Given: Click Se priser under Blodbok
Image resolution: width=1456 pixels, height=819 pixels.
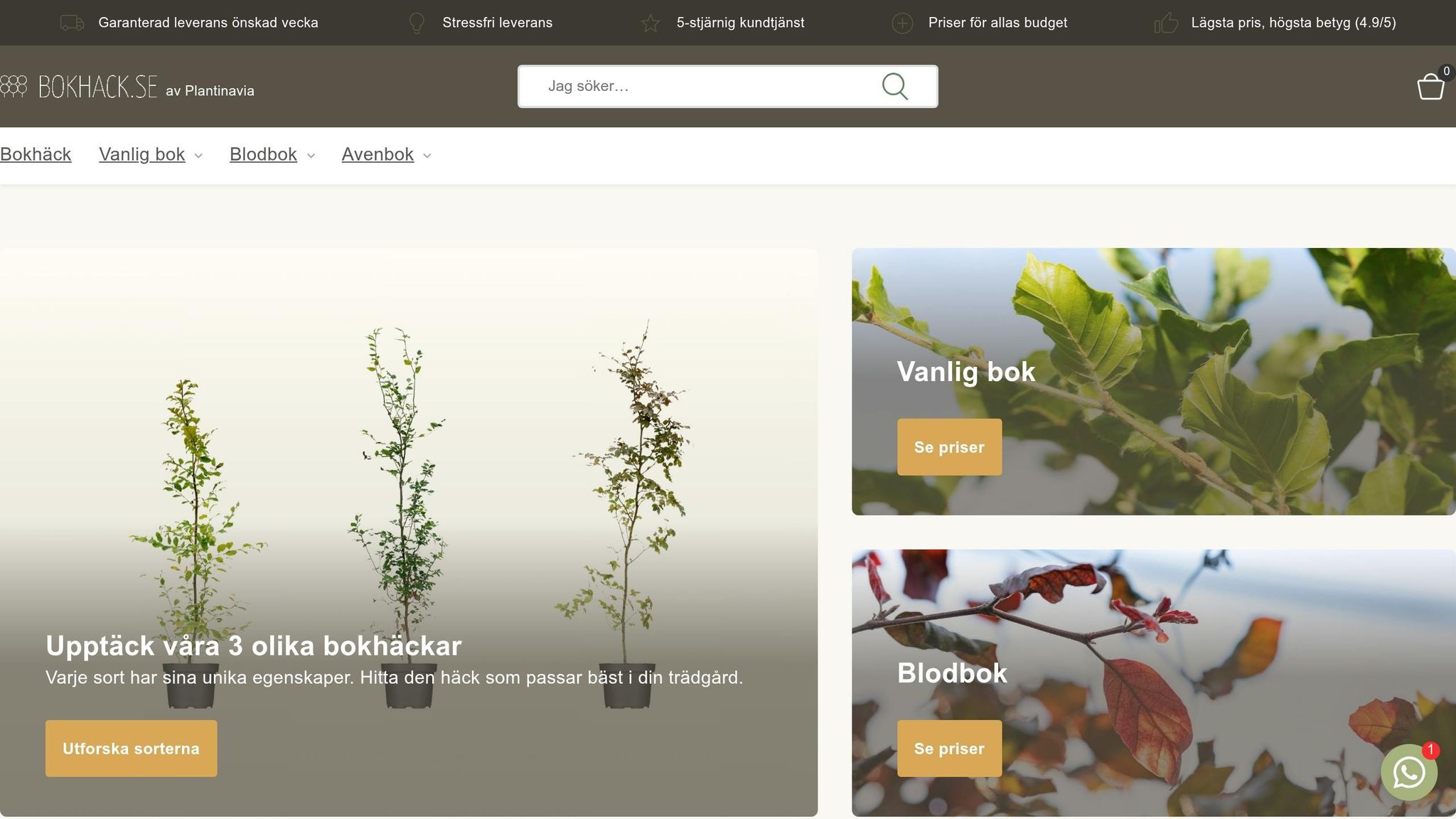Looking at the screenshot, I should click(x=949, y=748).
